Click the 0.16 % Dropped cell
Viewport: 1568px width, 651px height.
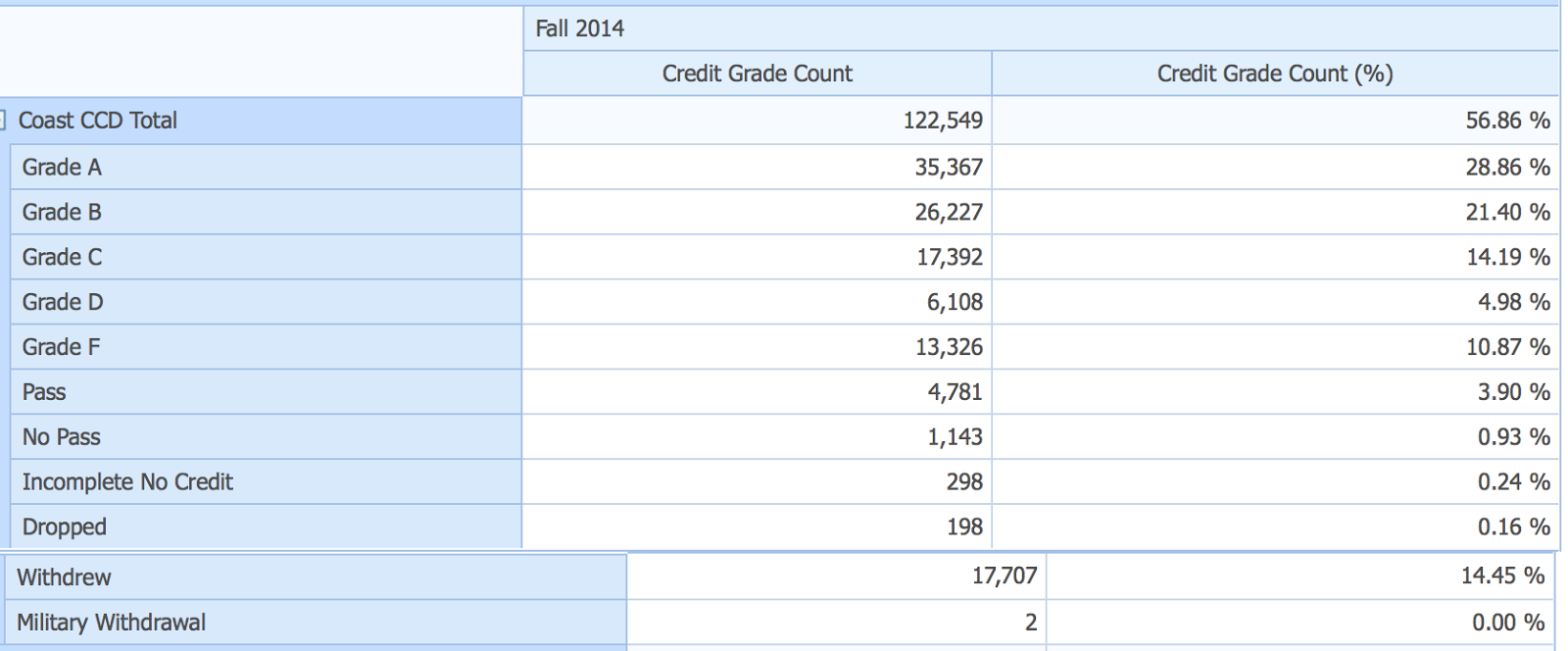click(1275, 527)
